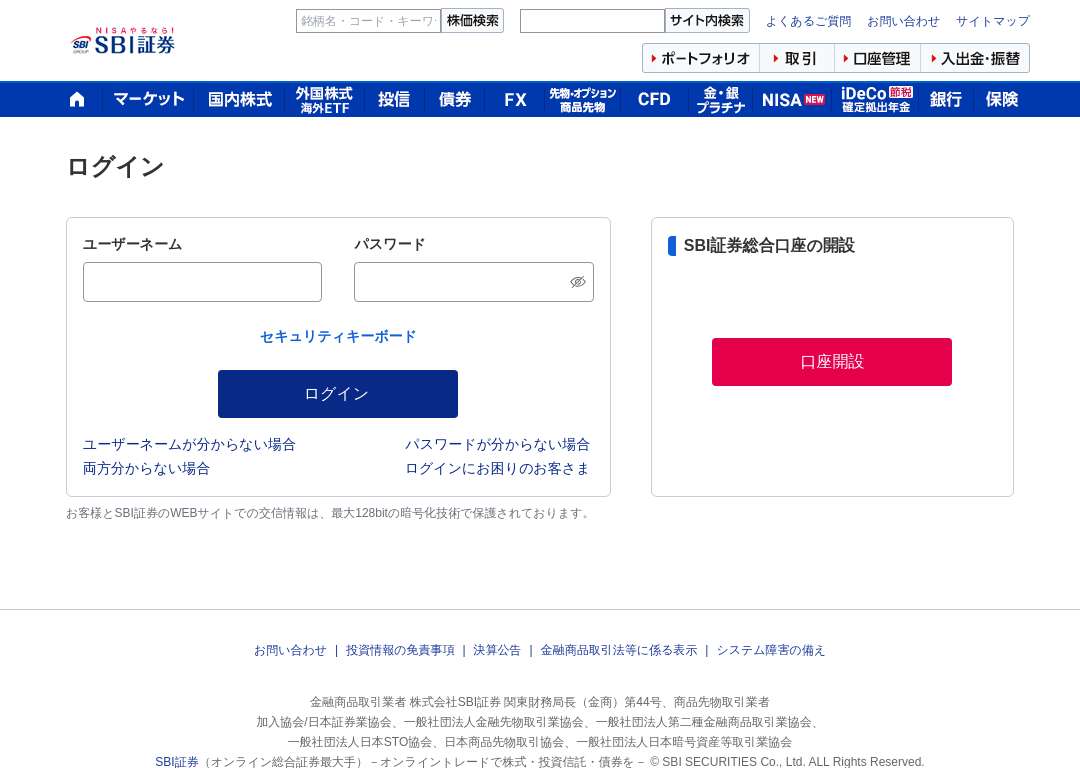Select 債券 in navigation bar
The height and width of the screenshot is (768, 1080).
(455, 99)
